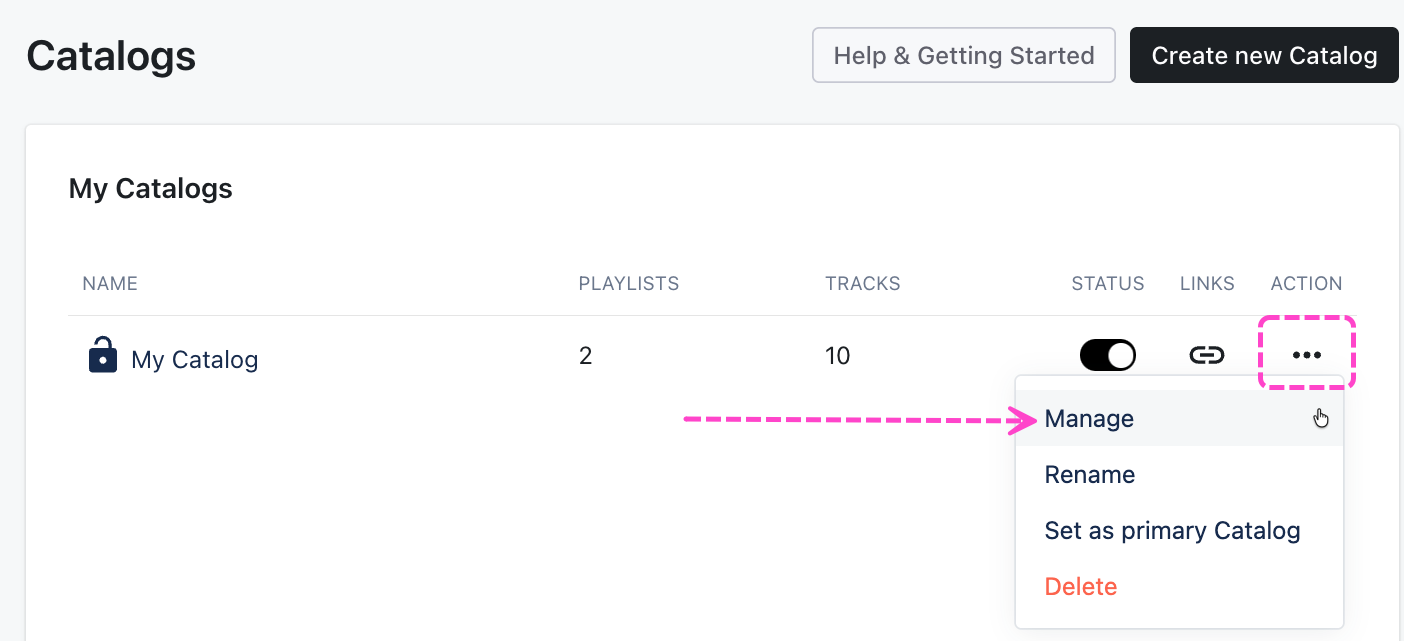Open the My Catalog name link
1404x641 pixels.
pyautogui.click(x=195, y=360)
